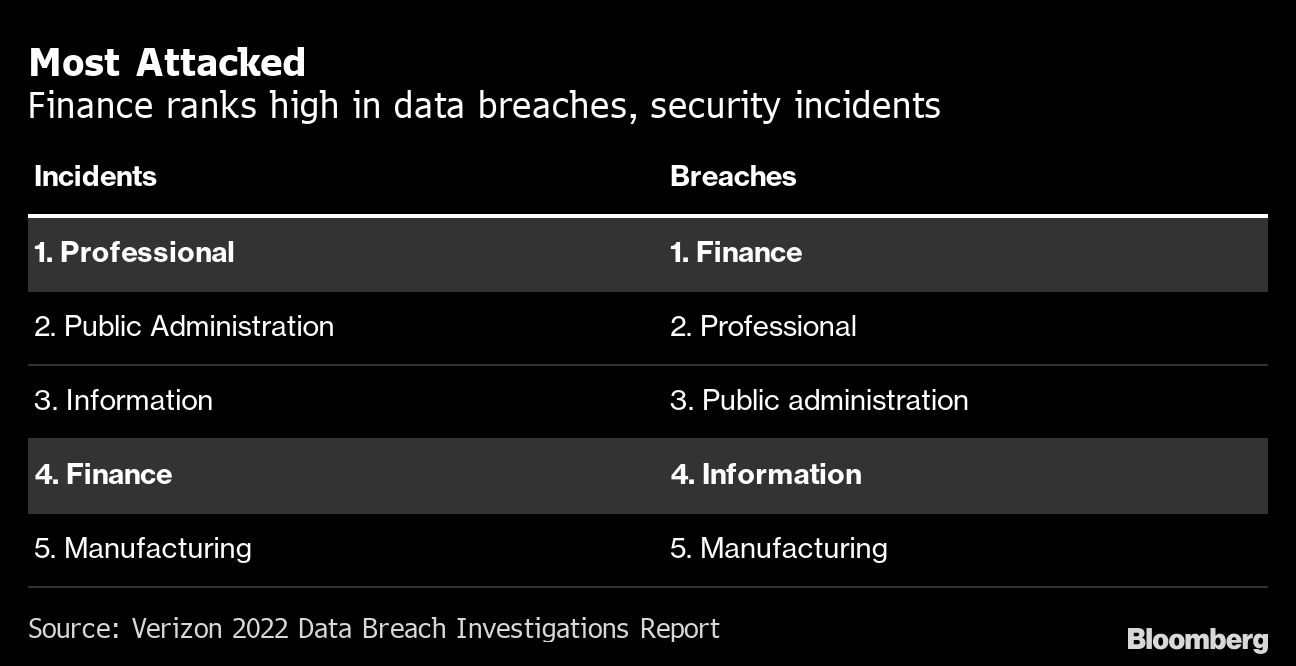This screenshot has height=666, width=1296.
Task: Click '1. Professional' under Incidents
Action: (134, 252)
